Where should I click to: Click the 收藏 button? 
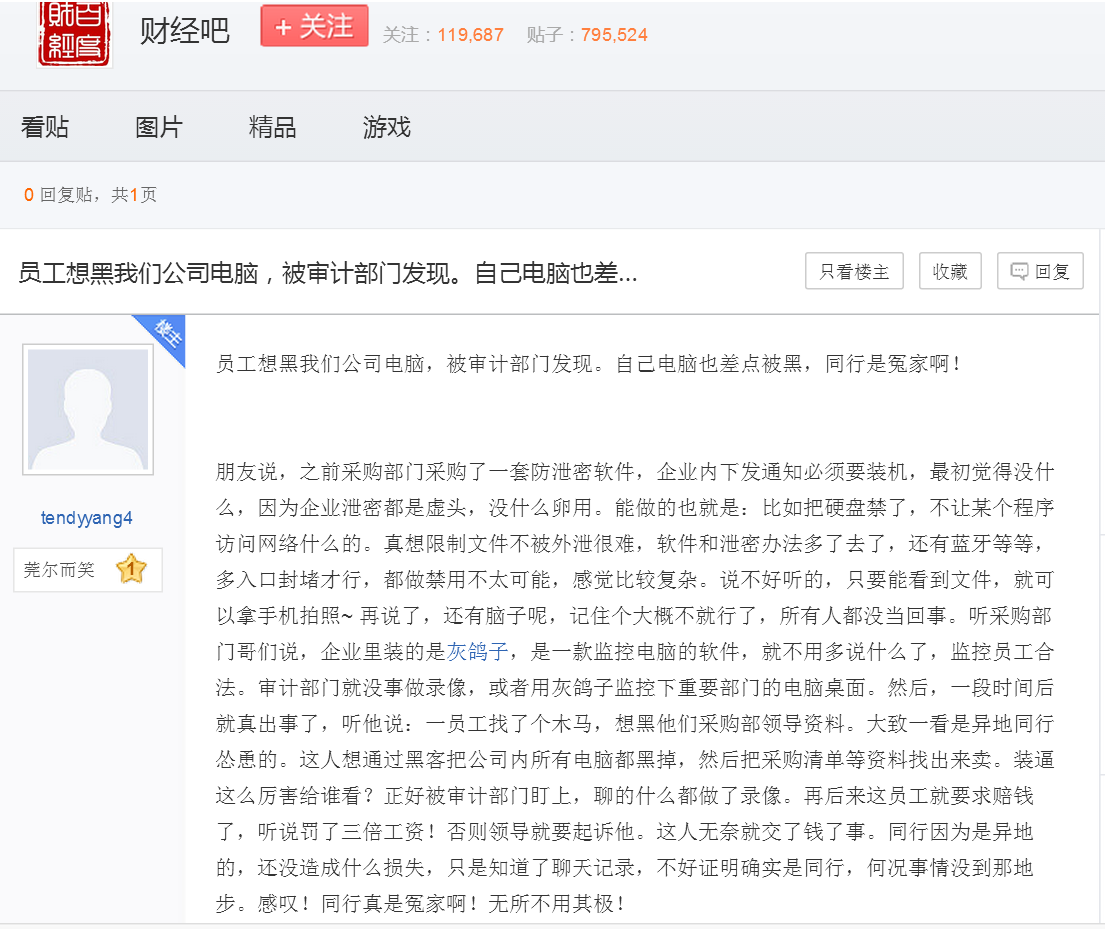[x=950, y=271]
